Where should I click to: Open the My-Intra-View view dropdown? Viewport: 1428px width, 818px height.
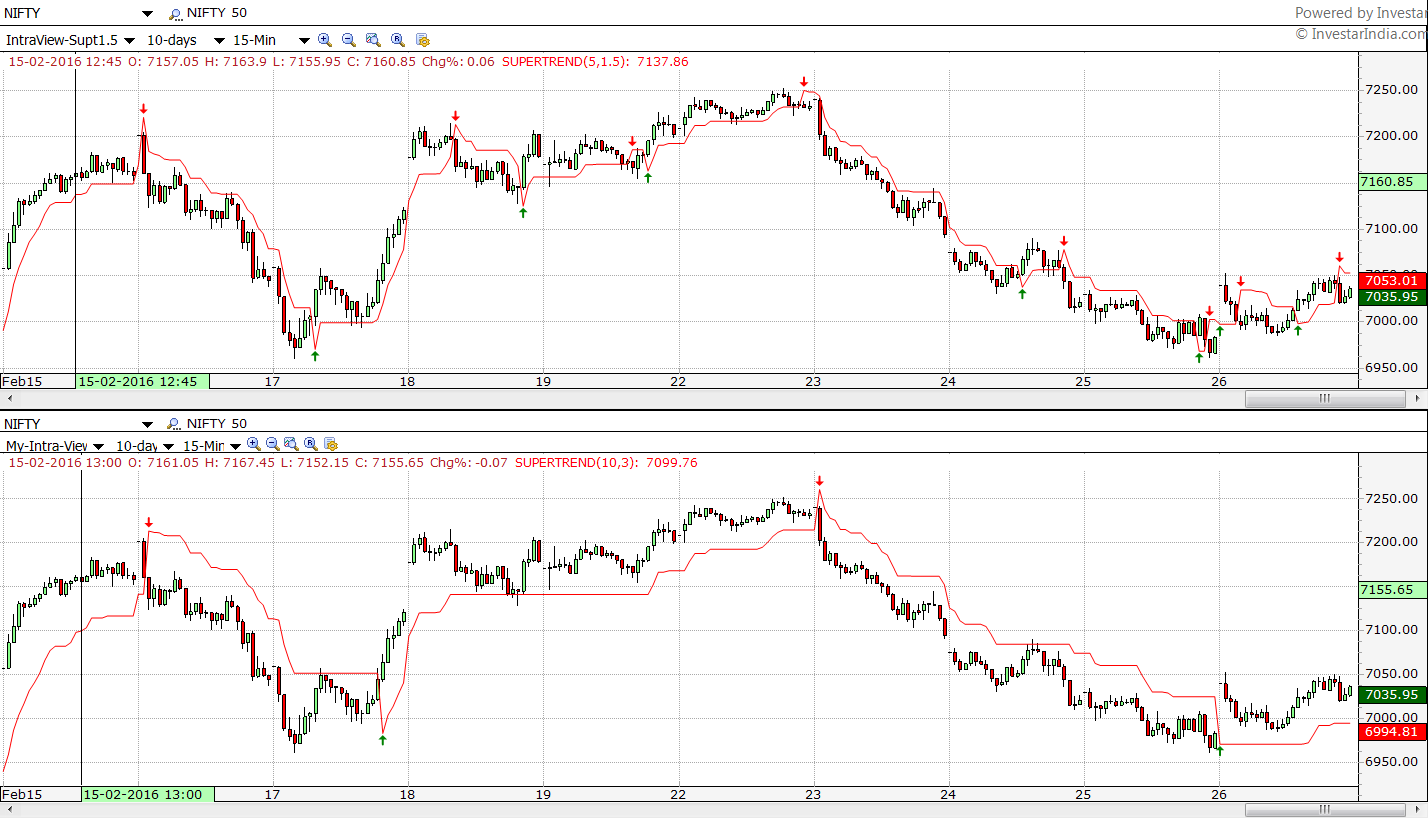(98, 445)
